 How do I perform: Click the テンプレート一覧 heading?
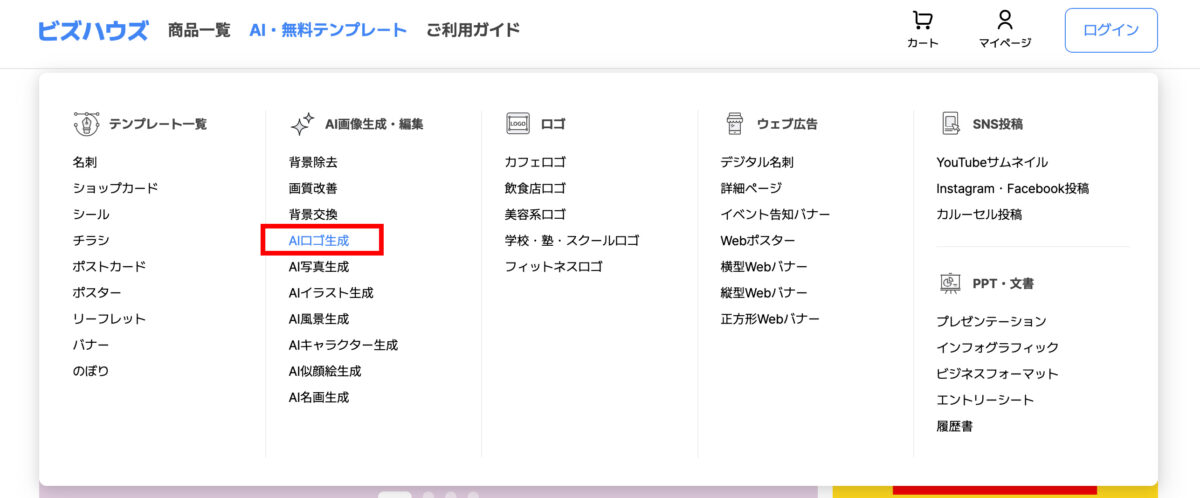pos(158,124)
